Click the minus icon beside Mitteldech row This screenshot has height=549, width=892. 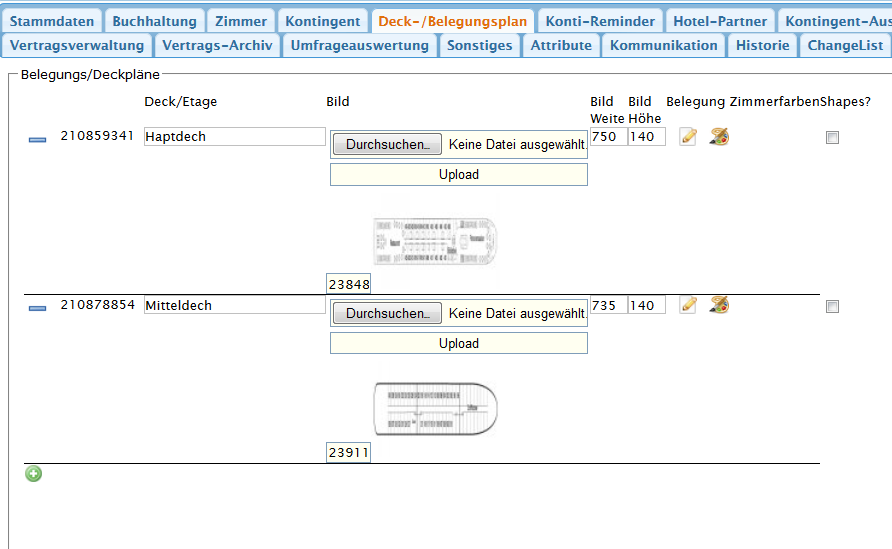[x=37, y=309]
